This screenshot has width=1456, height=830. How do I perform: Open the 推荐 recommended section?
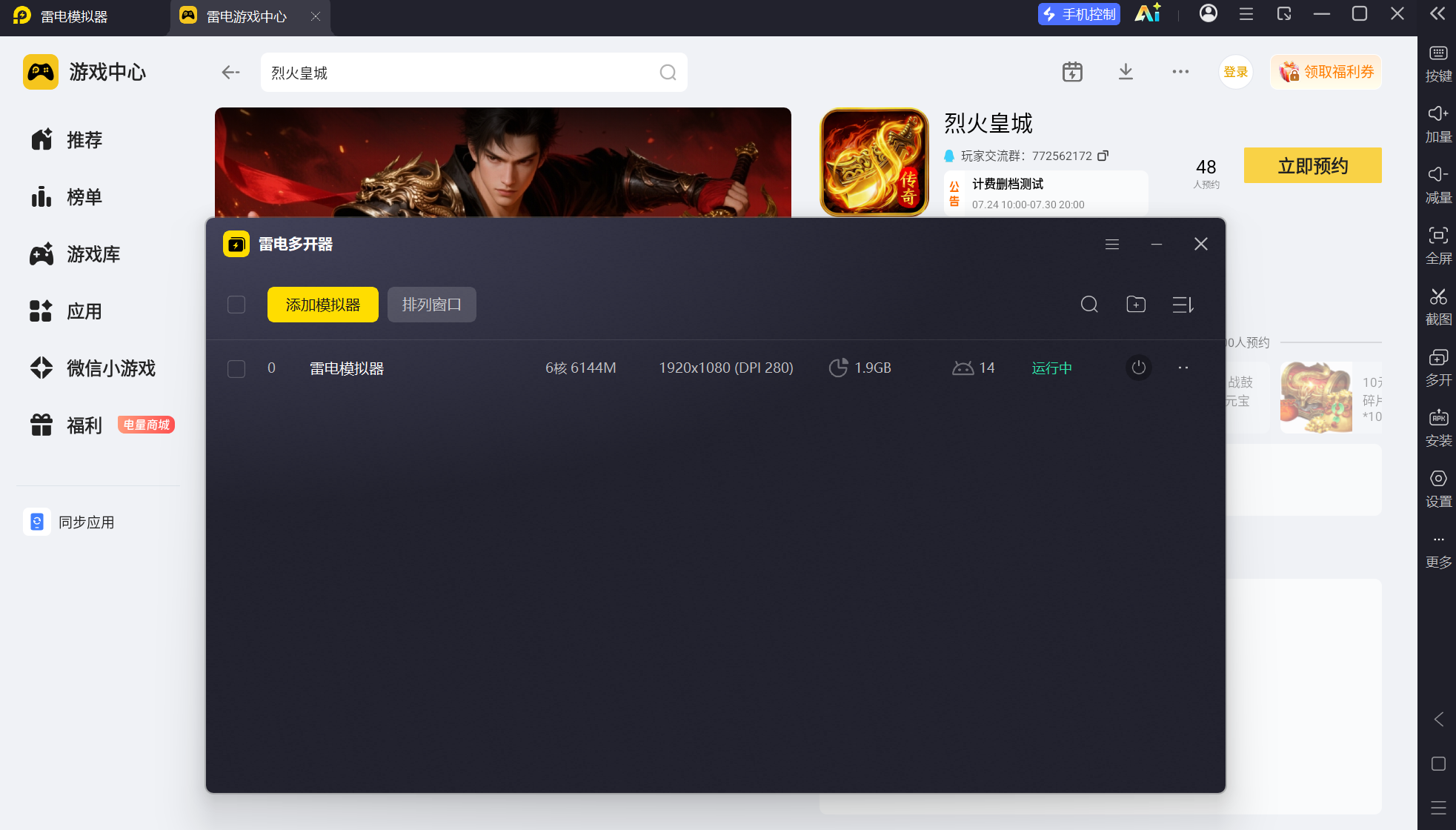click(66, 139)
